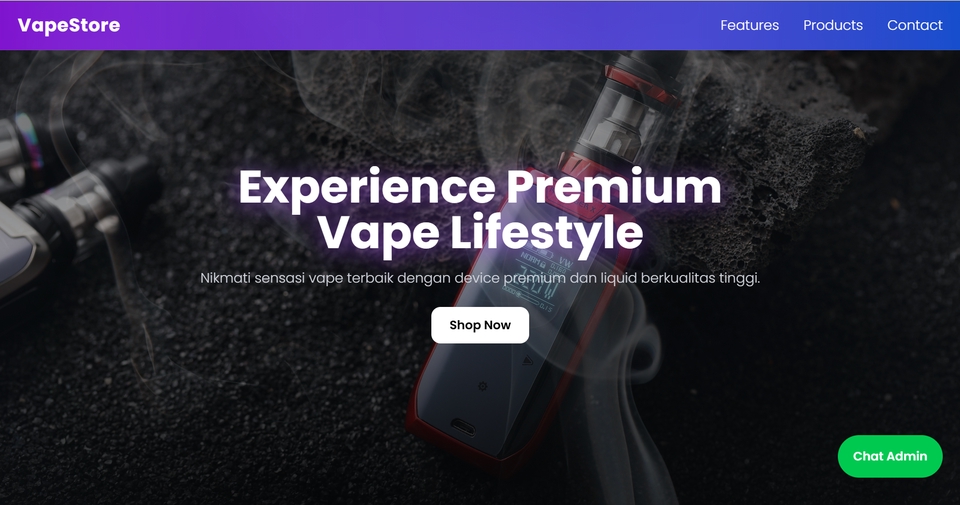This screenshot has height=505, width=960.
Task: Click the "Vape Lifestyle" headline line
Action: click(480, 233)
